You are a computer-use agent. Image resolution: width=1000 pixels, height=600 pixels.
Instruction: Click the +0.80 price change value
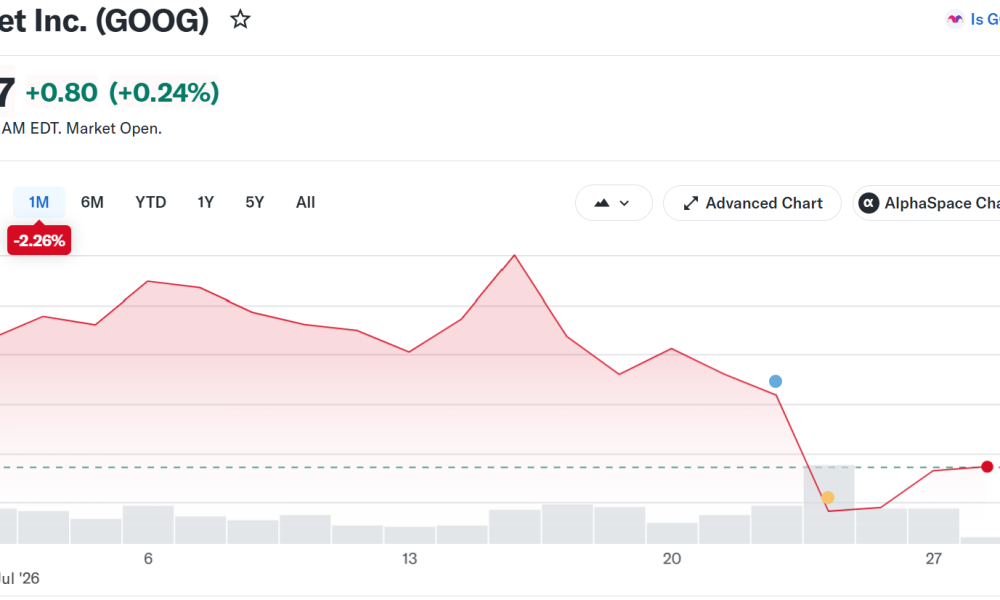(61, 92)
